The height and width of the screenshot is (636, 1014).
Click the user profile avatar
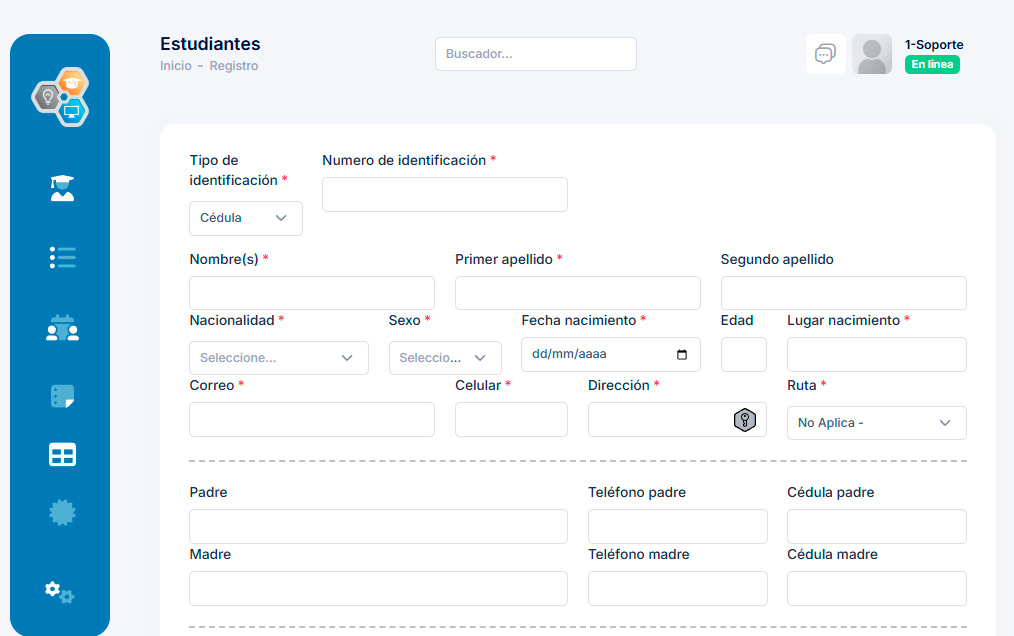pos(871,54)
